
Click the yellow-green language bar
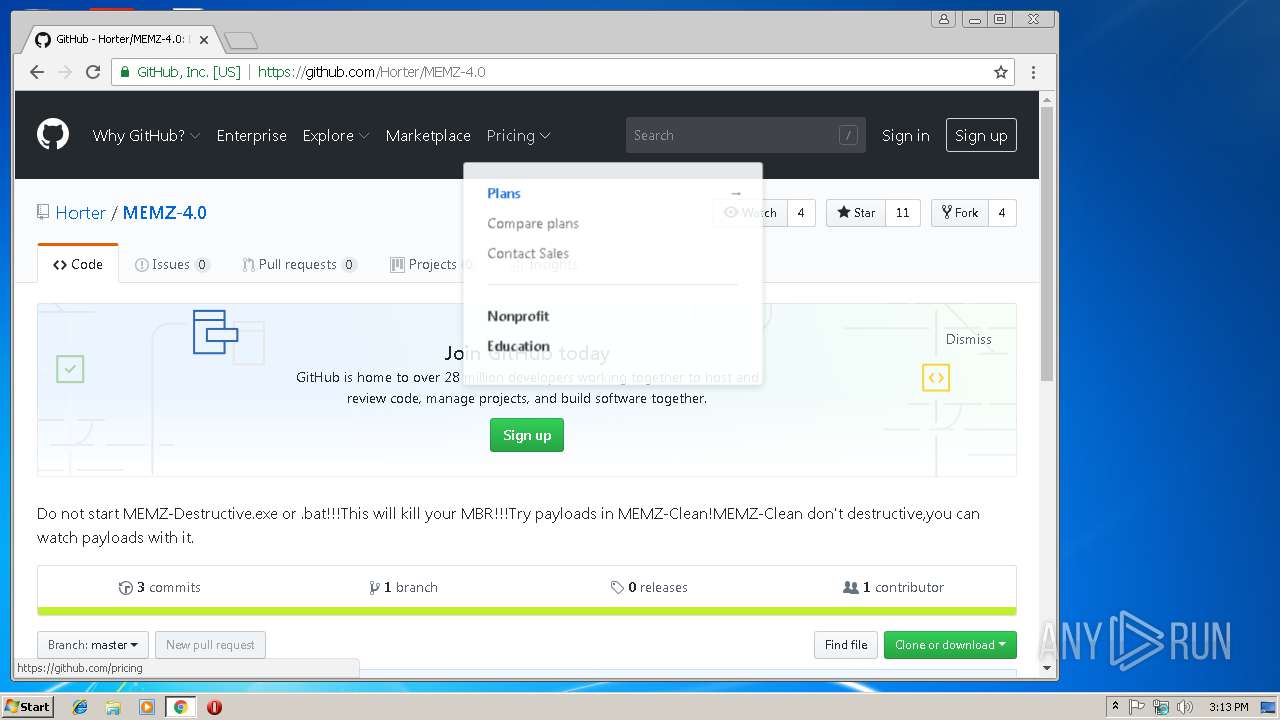[x=527, y=611]
